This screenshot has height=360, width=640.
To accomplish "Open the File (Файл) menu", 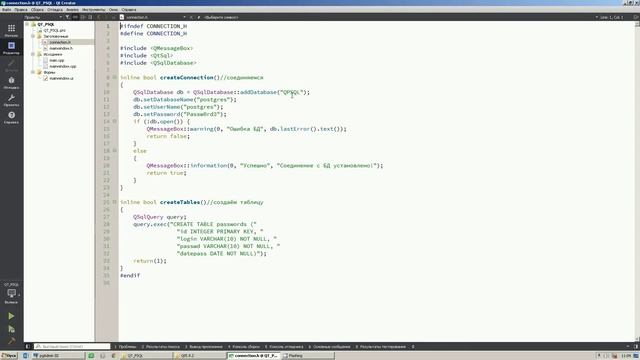I will 7,9.
